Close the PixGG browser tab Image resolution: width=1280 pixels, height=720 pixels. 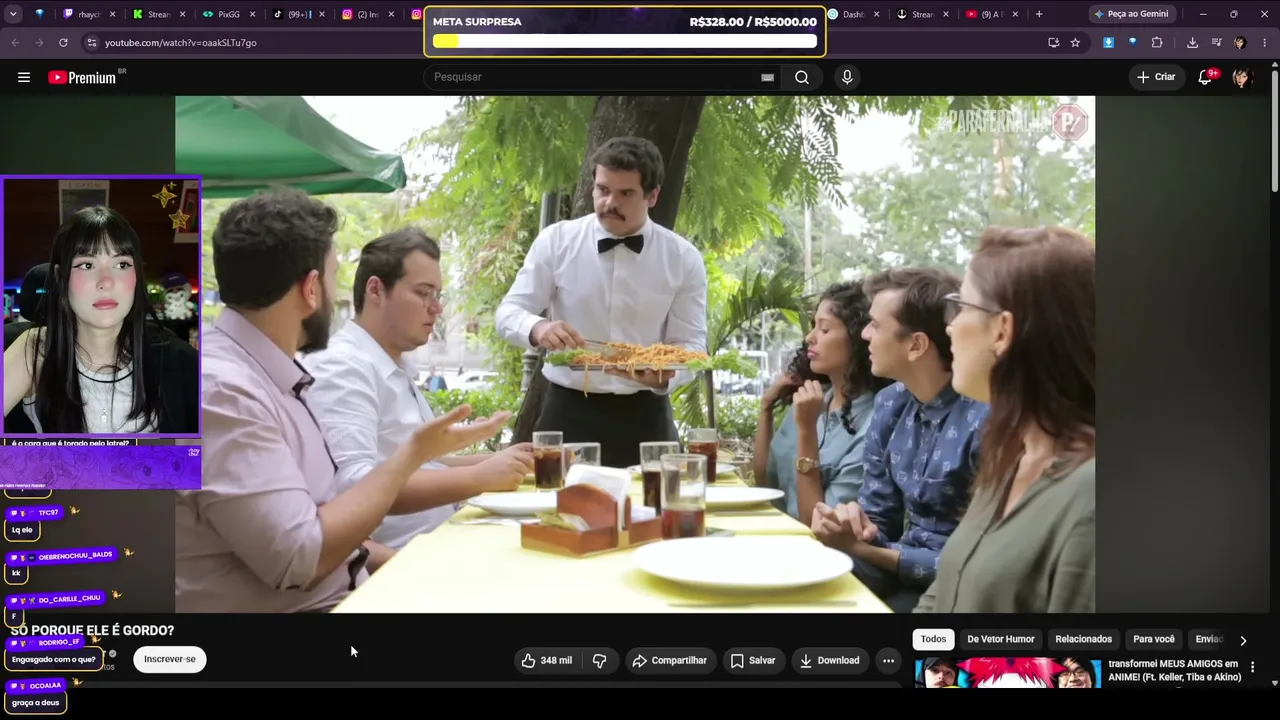(253, 14)
